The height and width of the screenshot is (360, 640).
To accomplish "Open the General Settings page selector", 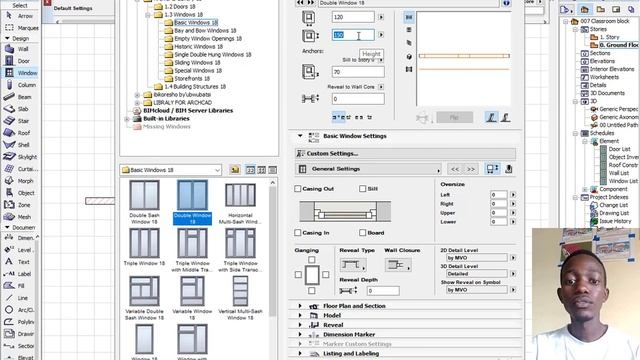I will click(369, 169).
